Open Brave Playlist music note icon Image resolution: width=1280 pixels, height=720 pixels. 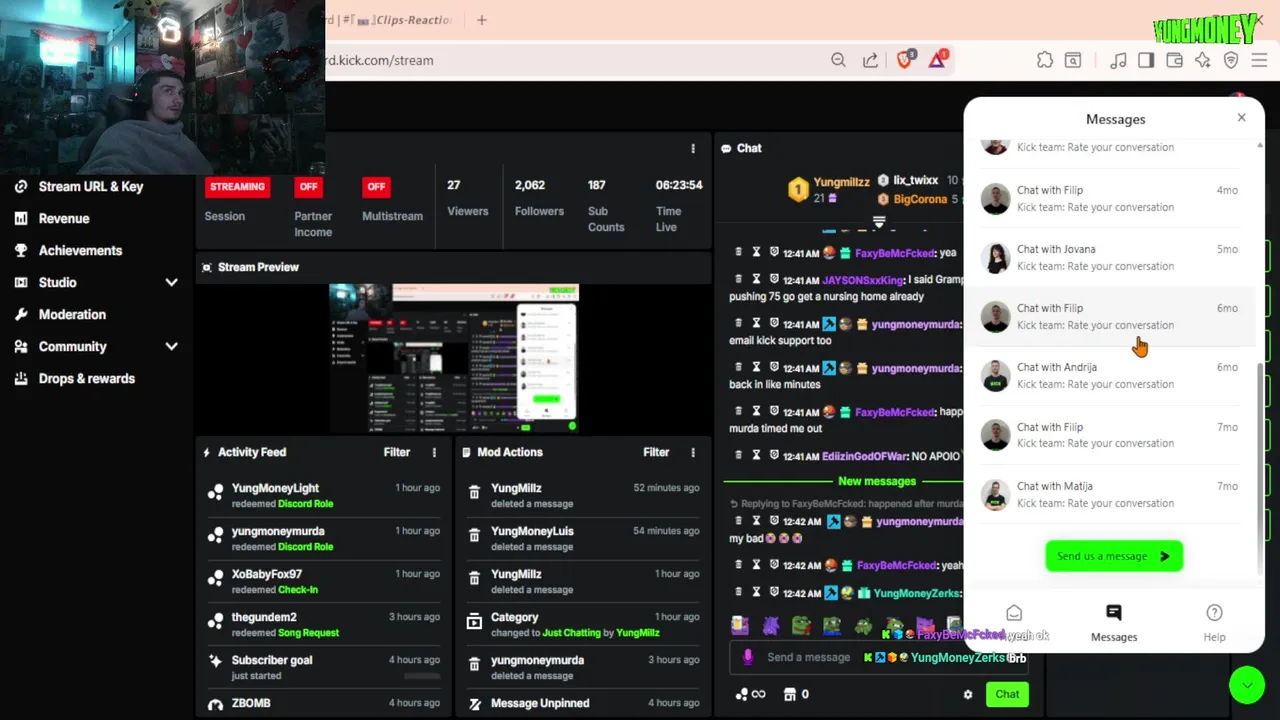1118,60
